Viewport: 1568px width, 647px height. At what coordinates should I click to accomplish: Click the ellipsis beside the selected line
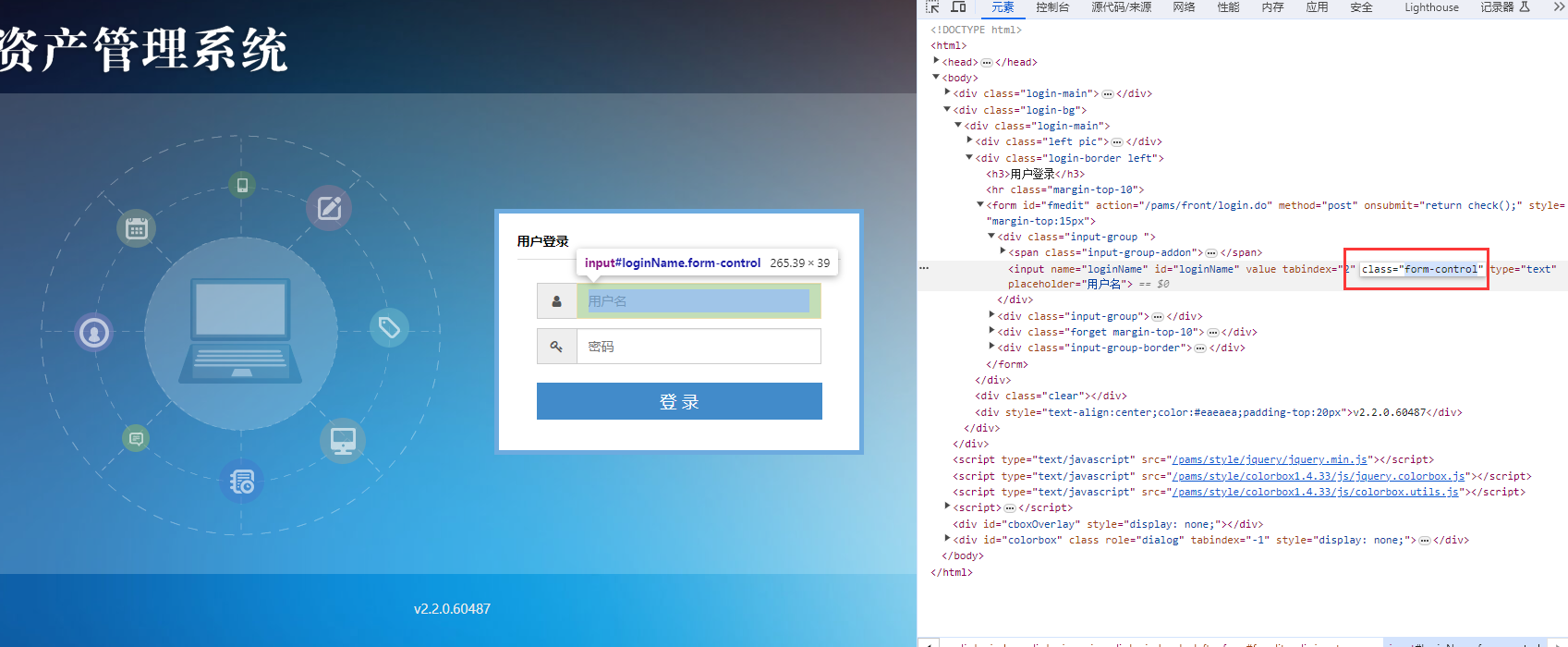point(924,268)
